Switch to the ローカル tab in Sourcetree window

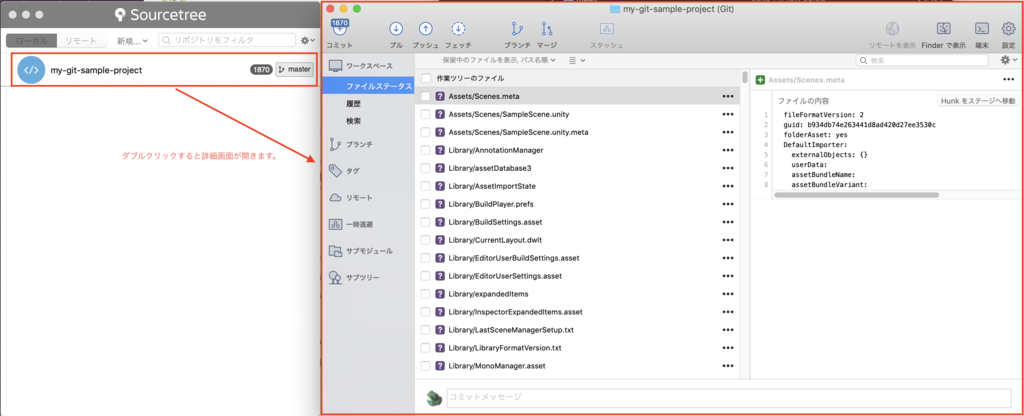click(31, 40)
